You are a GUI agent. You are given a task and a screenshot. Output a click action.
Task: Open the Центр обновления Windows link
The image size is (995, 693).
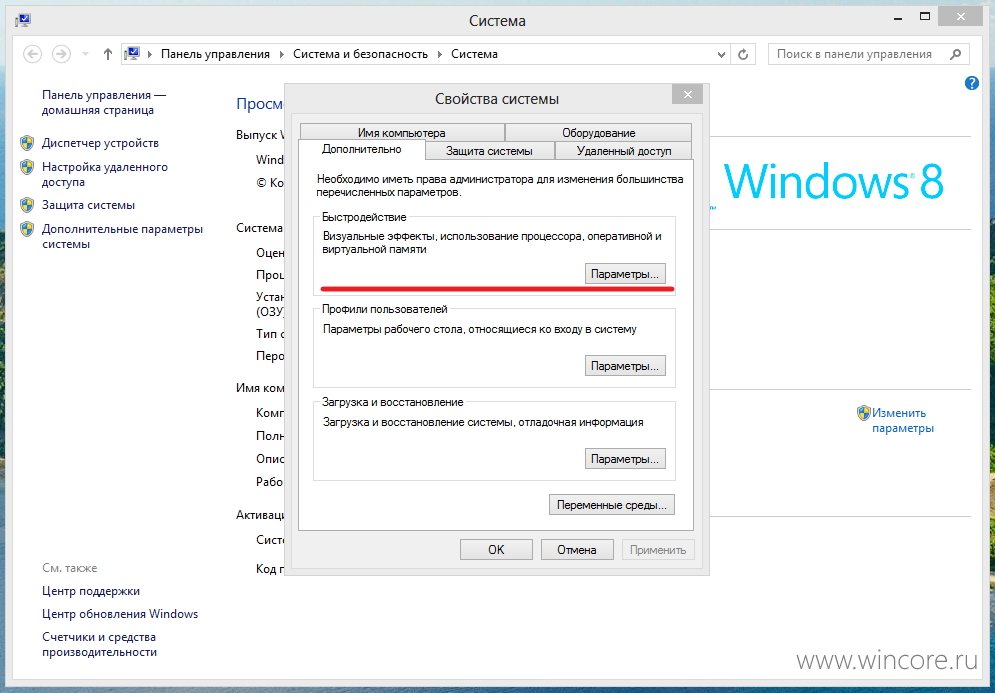(x=120, y=614)
